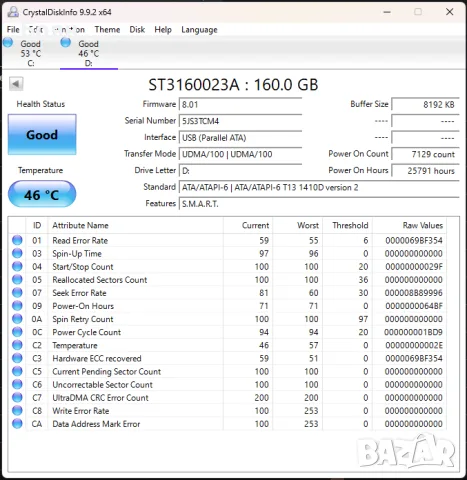This screenshot has width=467, height=480.
Task: Click the Buffer Size value 8192 KB
Action: tap(425, 105)
